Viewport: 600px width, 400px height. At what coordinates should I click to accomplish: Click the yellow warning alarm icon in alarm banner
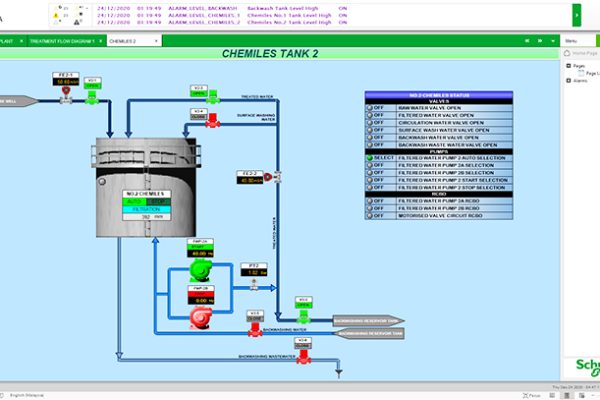(x=56, y=16)
